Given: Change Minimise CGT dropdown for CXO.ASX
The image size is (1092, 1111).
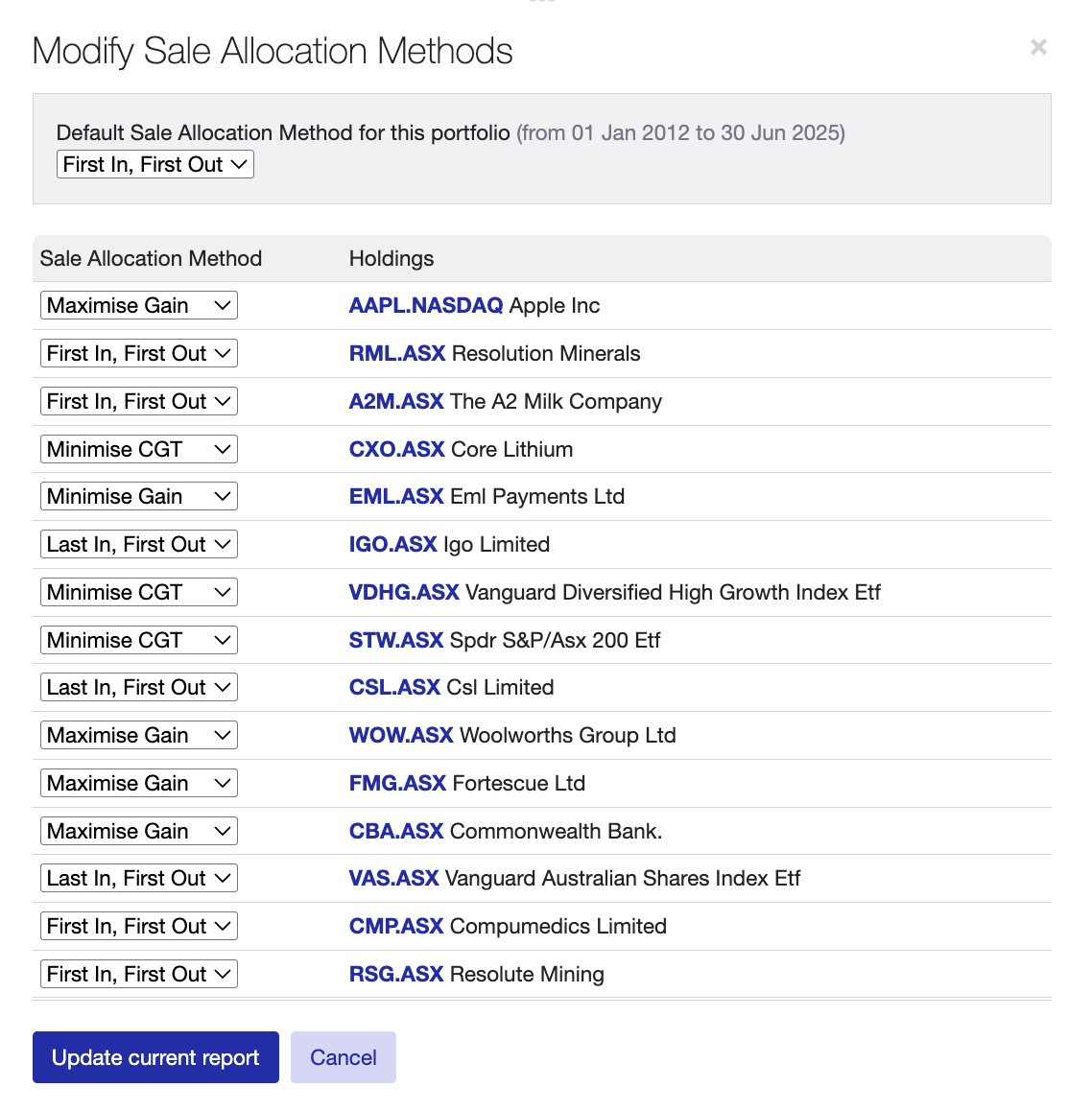Looking at the screenshot, I should pos(139,449).
